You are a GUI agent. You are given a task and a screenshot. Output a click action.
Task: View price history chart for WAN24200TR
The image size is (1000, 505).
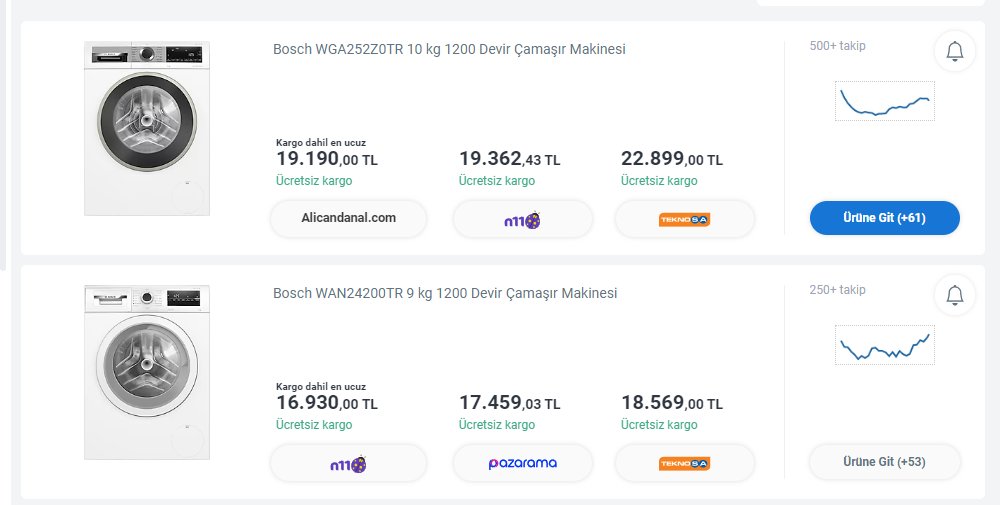coord(885,345)
